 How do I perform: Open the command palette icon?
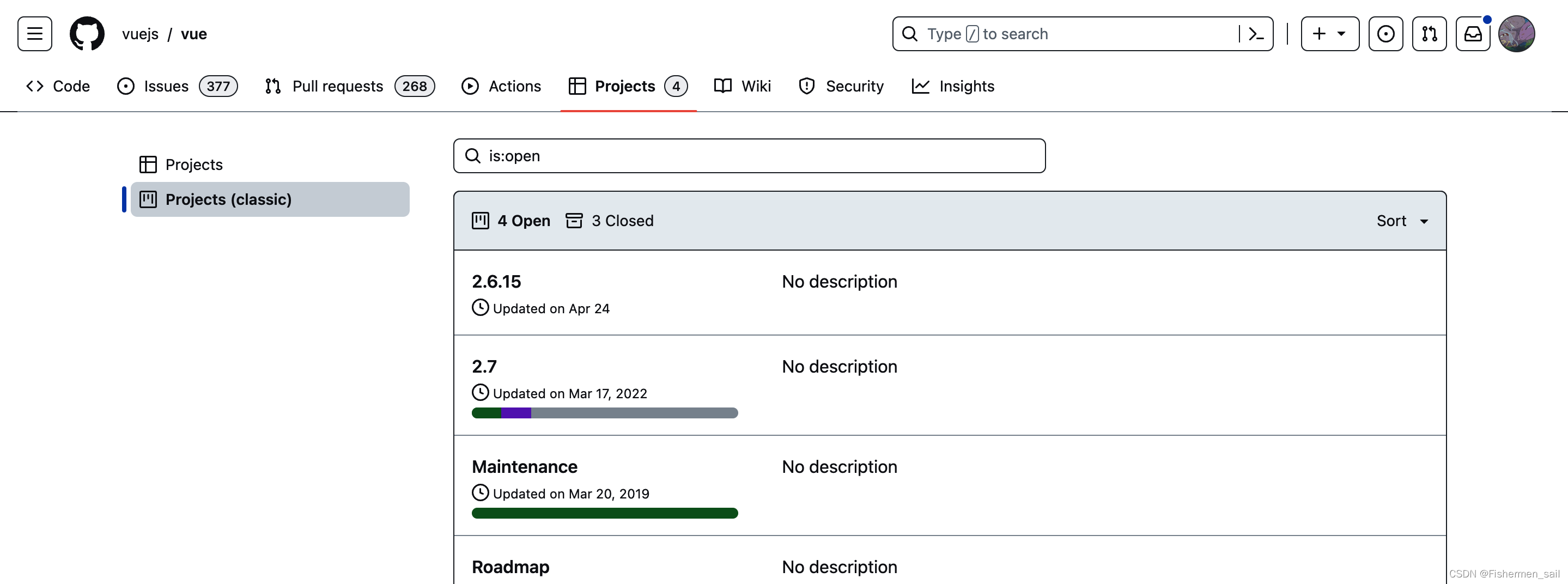click(x=1256, y=34)
